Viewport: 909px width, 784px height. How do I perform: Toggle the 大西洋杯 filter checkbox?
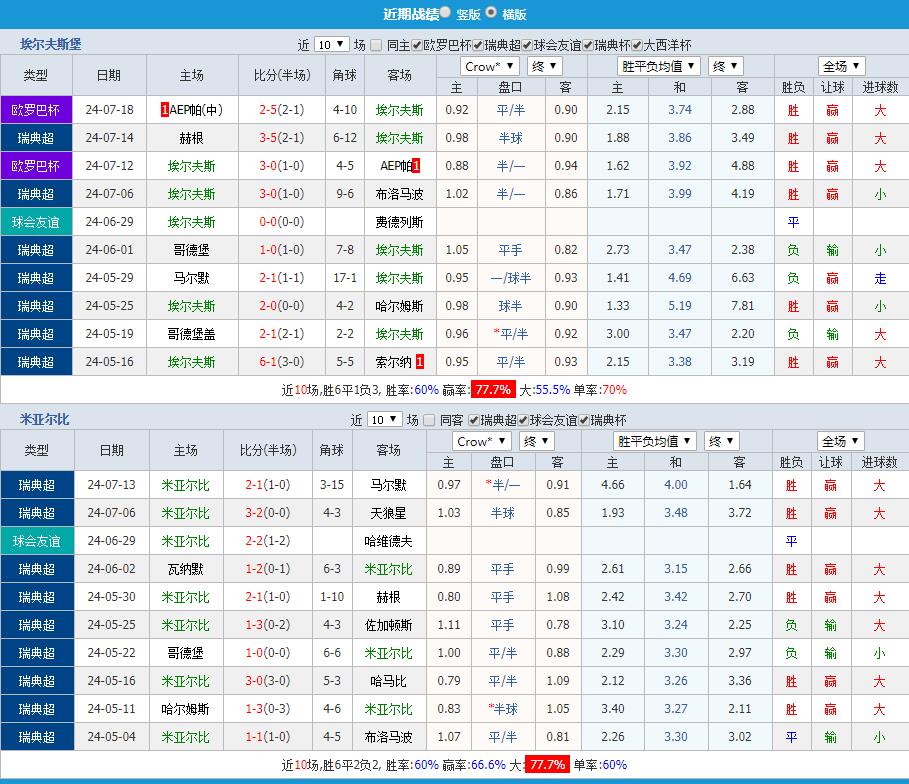coord(637,45)
